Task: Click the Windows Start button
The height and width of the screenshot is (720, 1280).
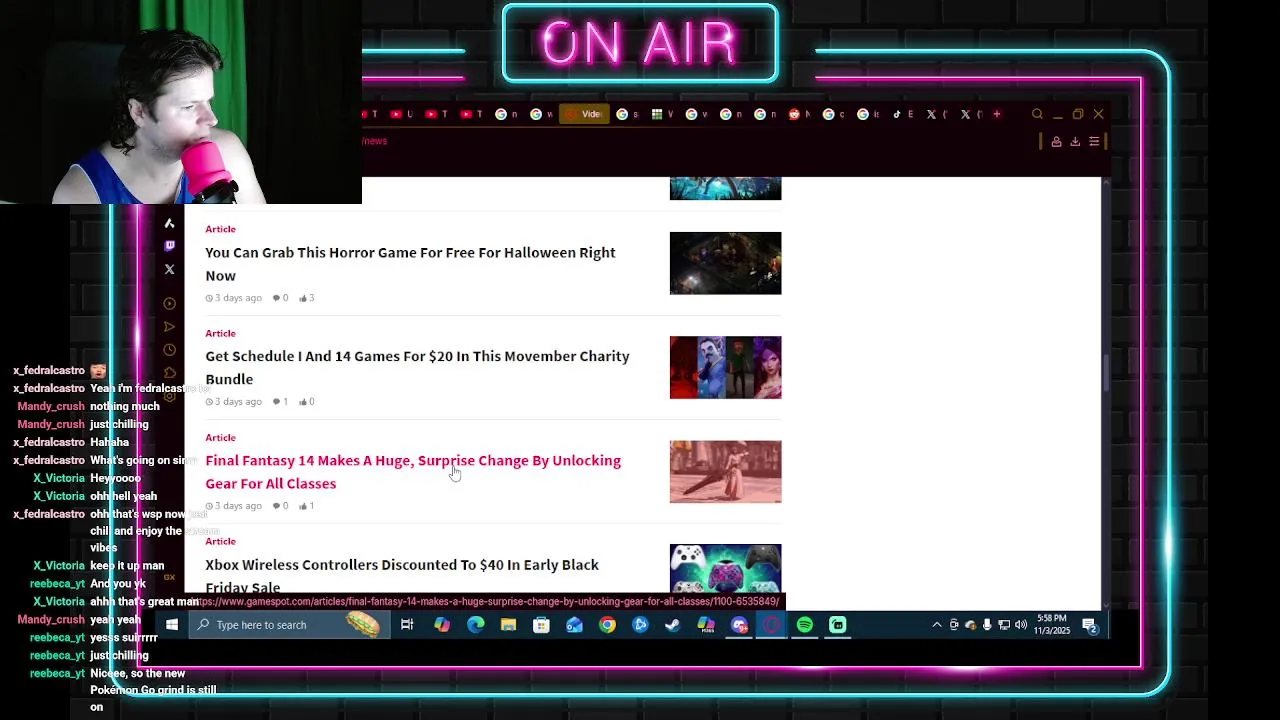Action: pos(171,625)
